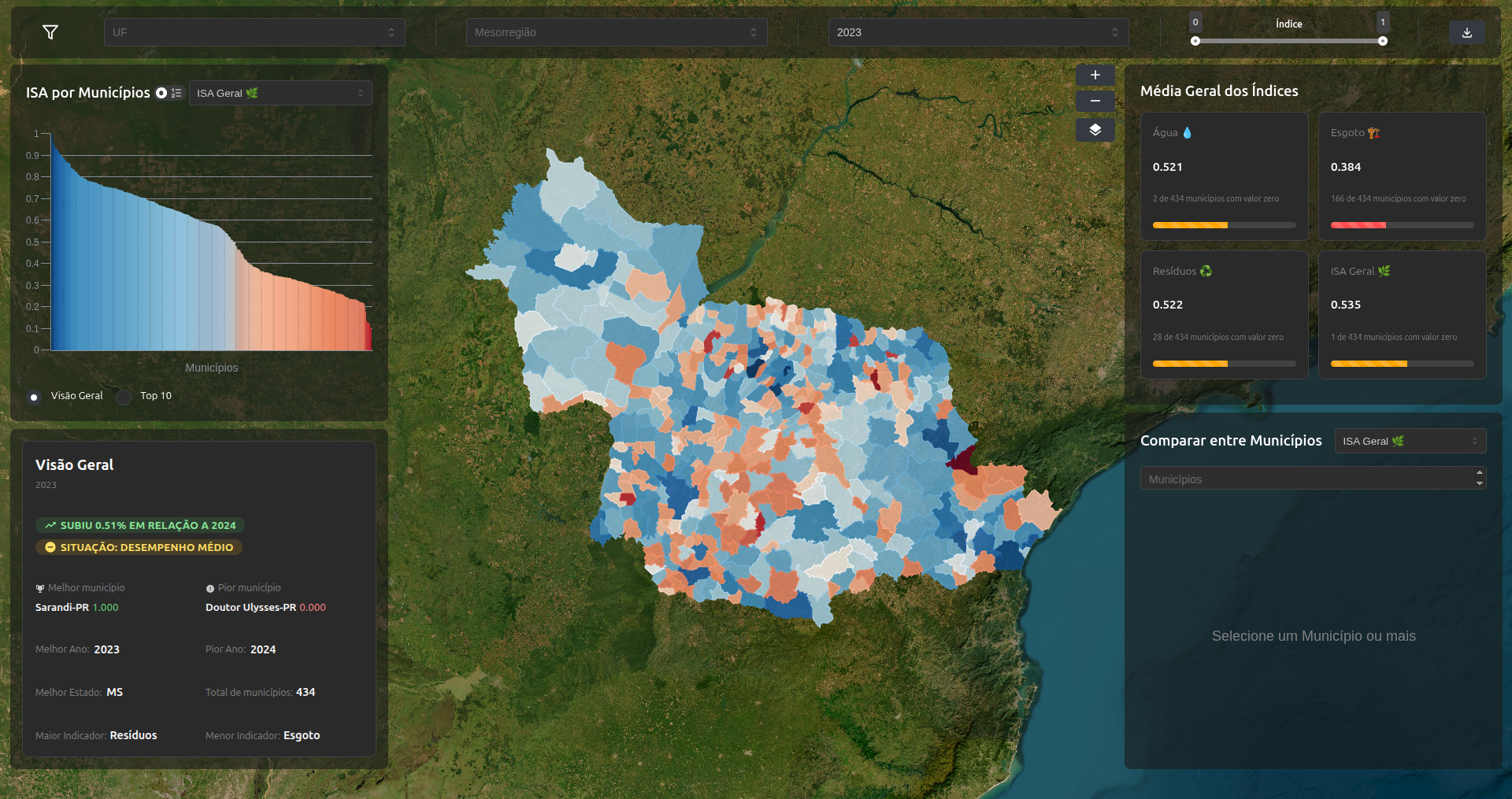The width and height of the screenshot is (1512, 799).
Task: Click the Esgoto index card value
Action: [1346, 167]
